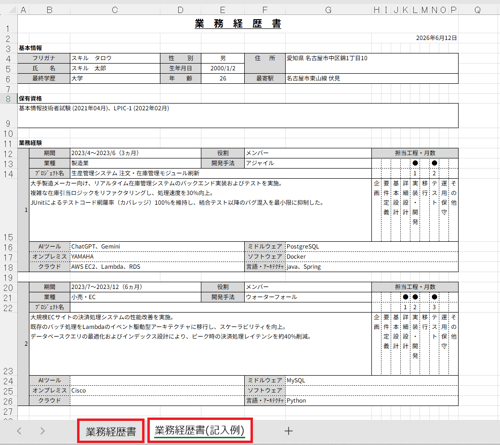The width and height of the screenshot is (500, 445).
Task: Select the qualifications cell with LPIC-1
Action: [238, 116]
